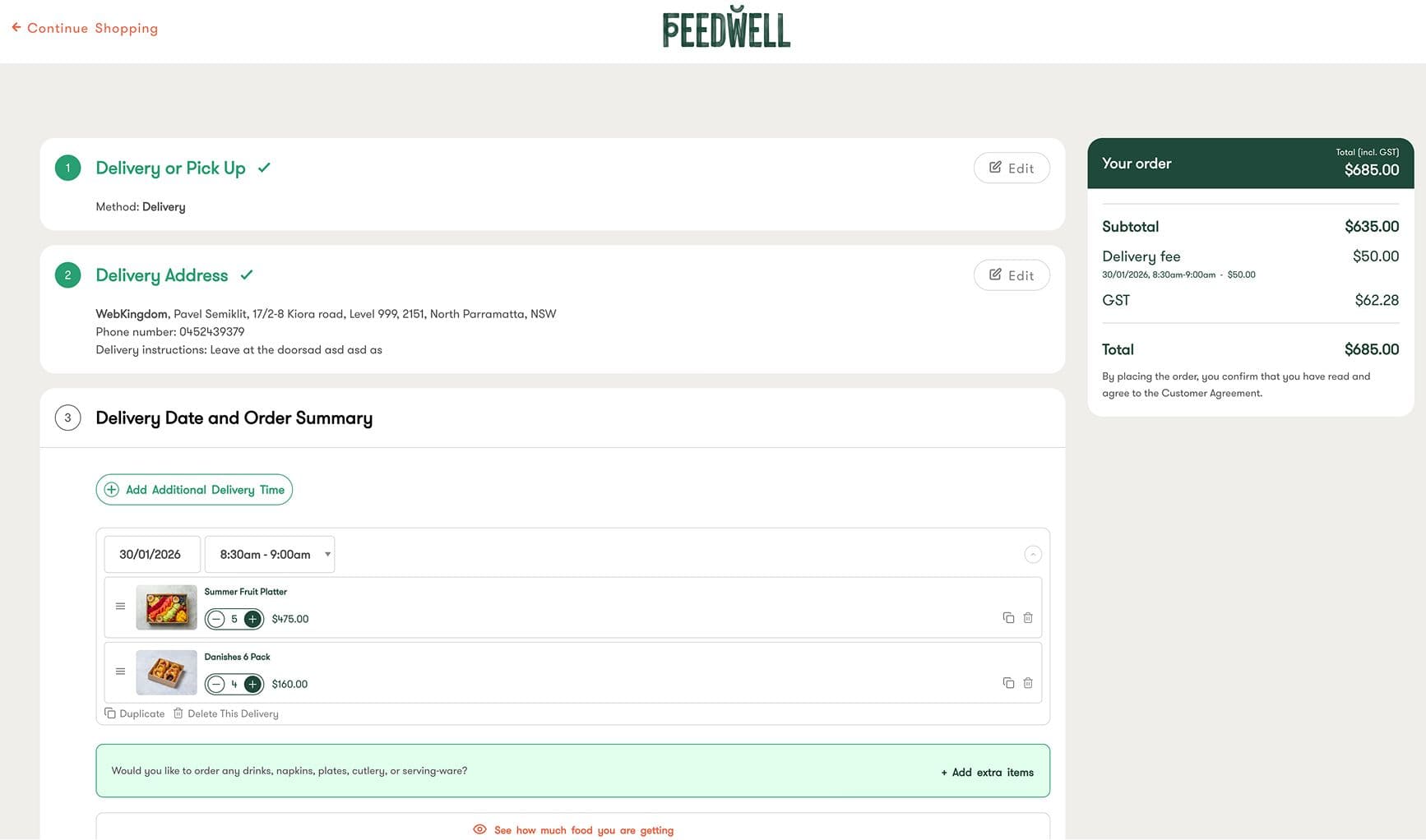Screen dimensions: 1426x840
Task: Decrease Danishes 6 Pack quantity with minus button
Action: click(215, 684)
